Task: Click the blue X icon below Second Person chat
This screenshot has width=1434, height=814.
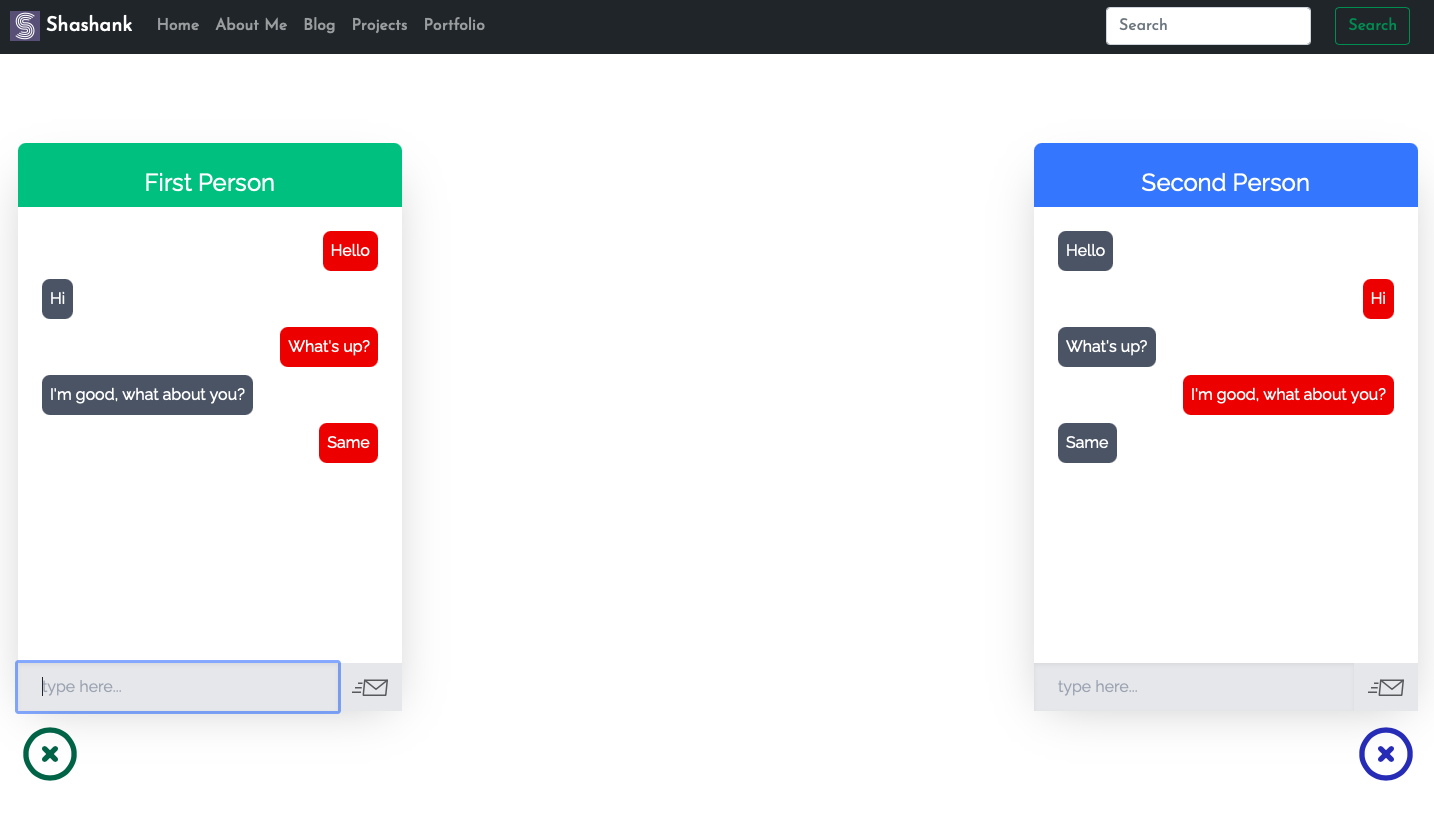Action: (x=1386, y=754)
